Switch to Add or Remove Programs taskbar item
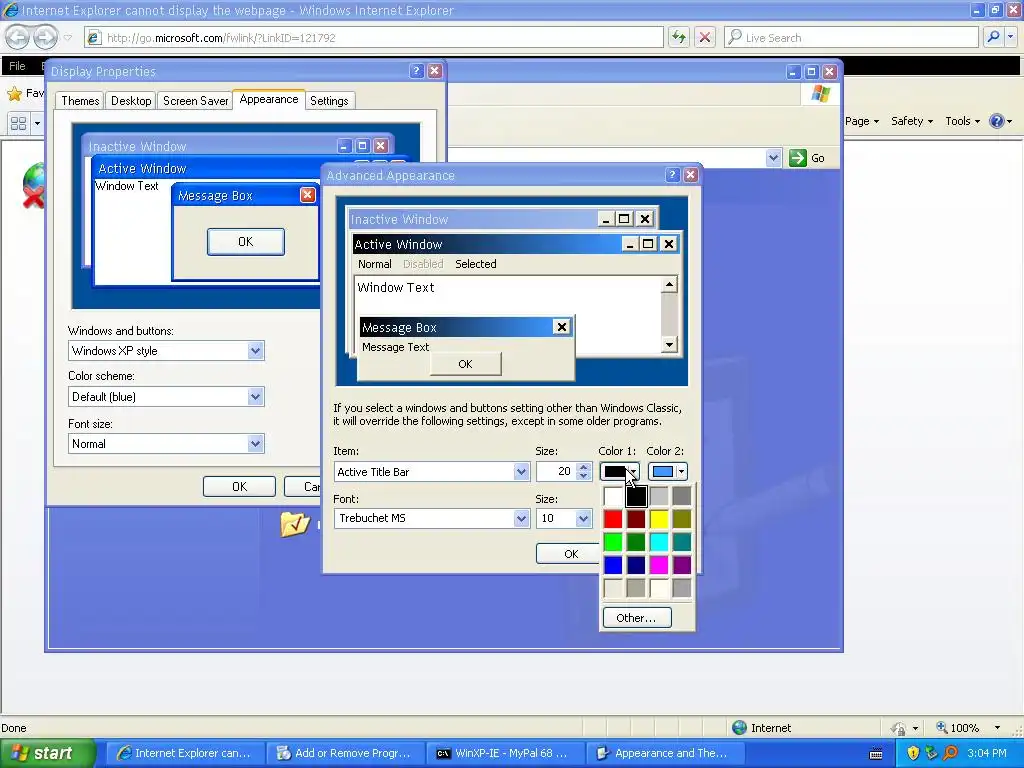1024x768 pixels. click(345, 753)
